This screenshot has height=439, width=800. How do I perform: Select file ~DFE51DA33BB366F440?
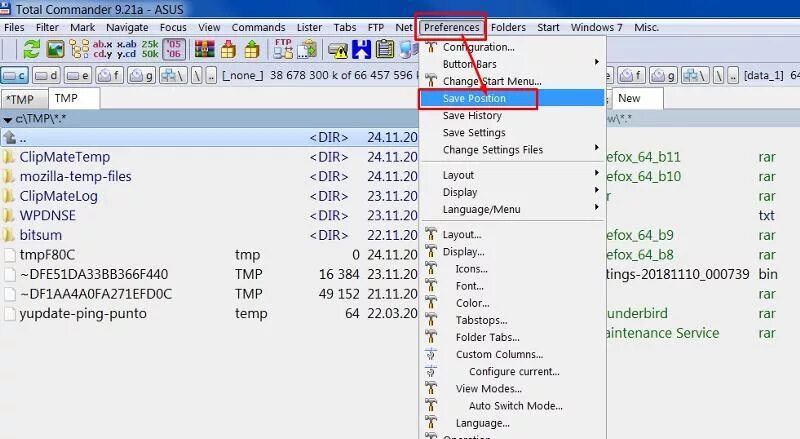coord(209,274)
